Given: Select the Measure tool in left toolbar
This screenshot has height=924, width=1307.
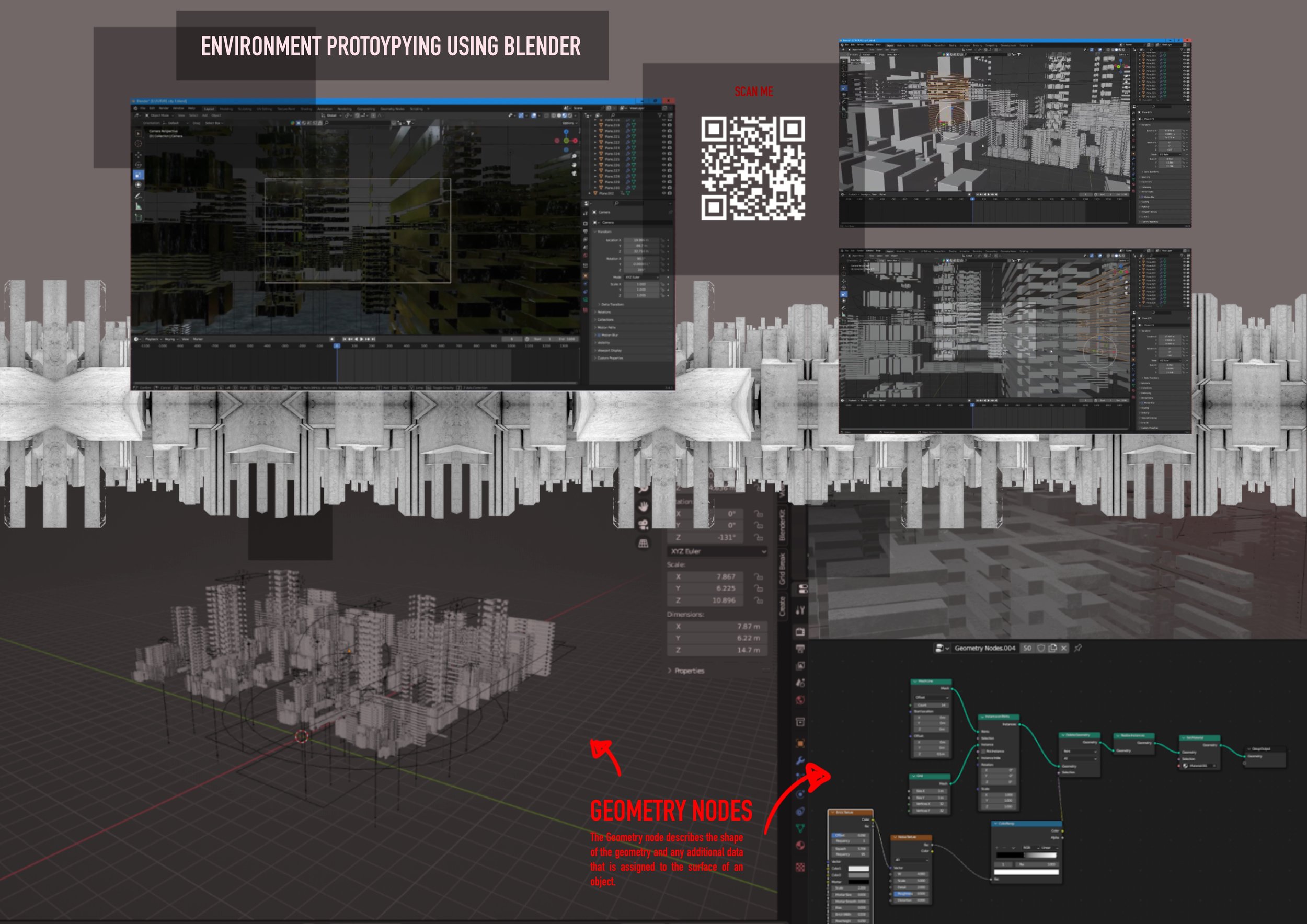Looking at the screenshot, I should tap(139, 207).
